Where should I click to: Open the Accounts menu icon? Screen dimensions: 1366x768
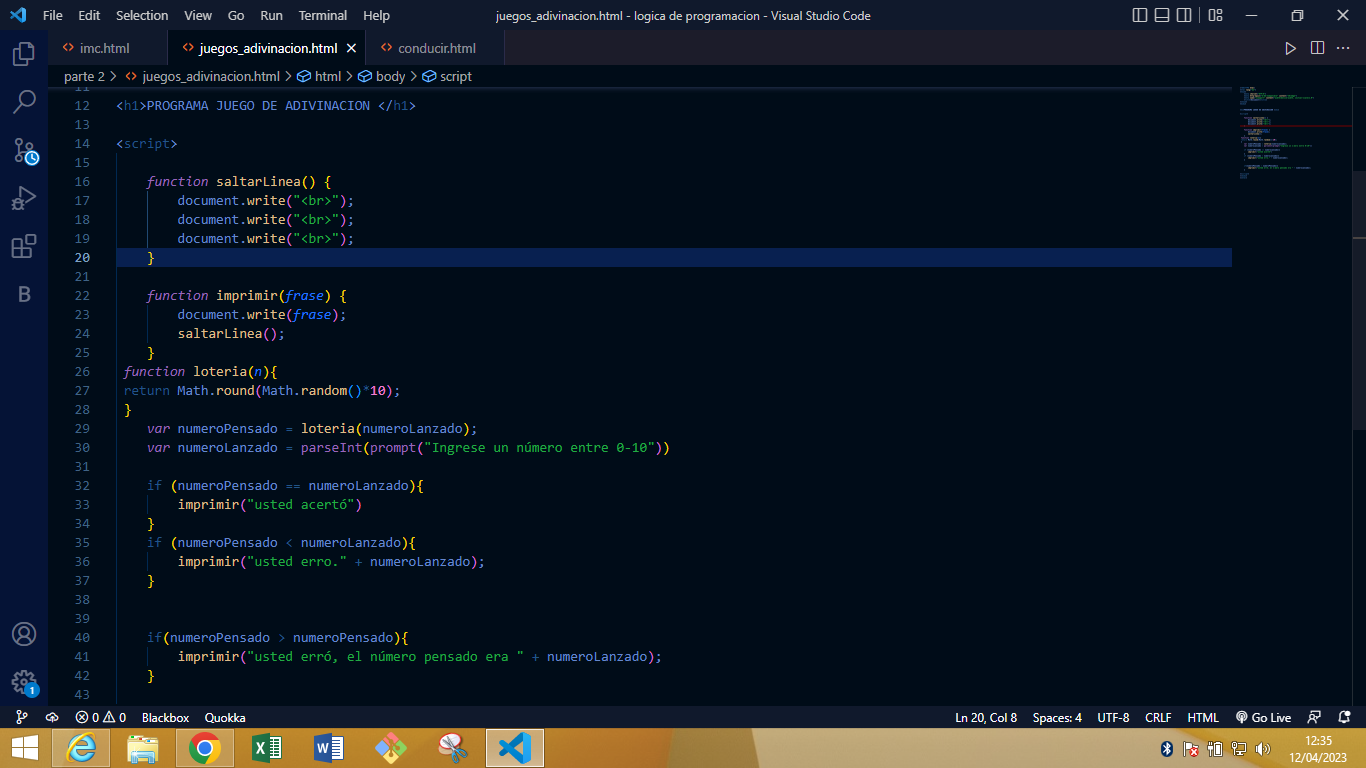click(24, 634)
